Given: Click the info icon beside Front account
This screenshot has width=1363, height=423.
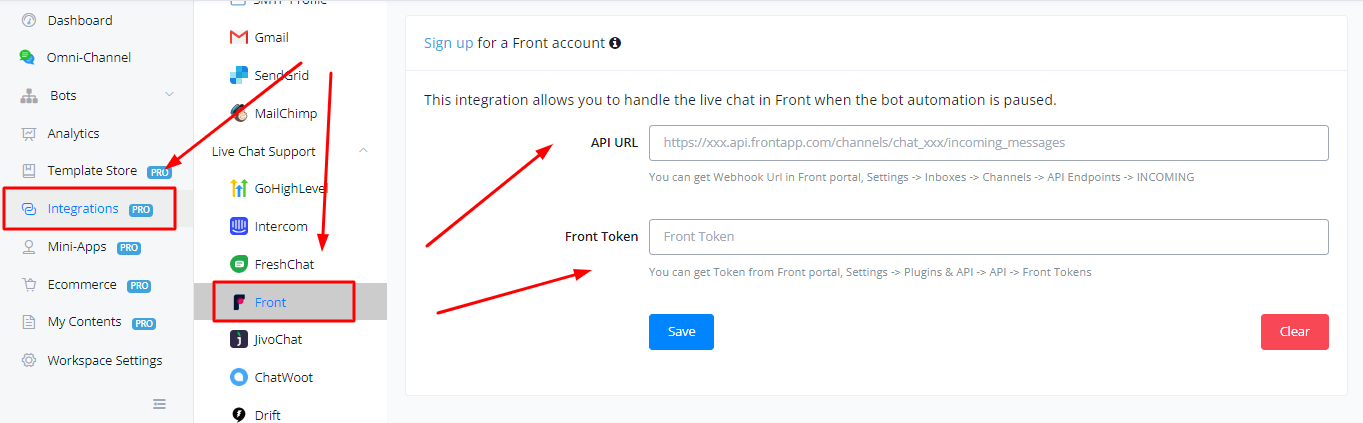Looking at the screenshot, I should pyautogui.click(x=615, y=43).
